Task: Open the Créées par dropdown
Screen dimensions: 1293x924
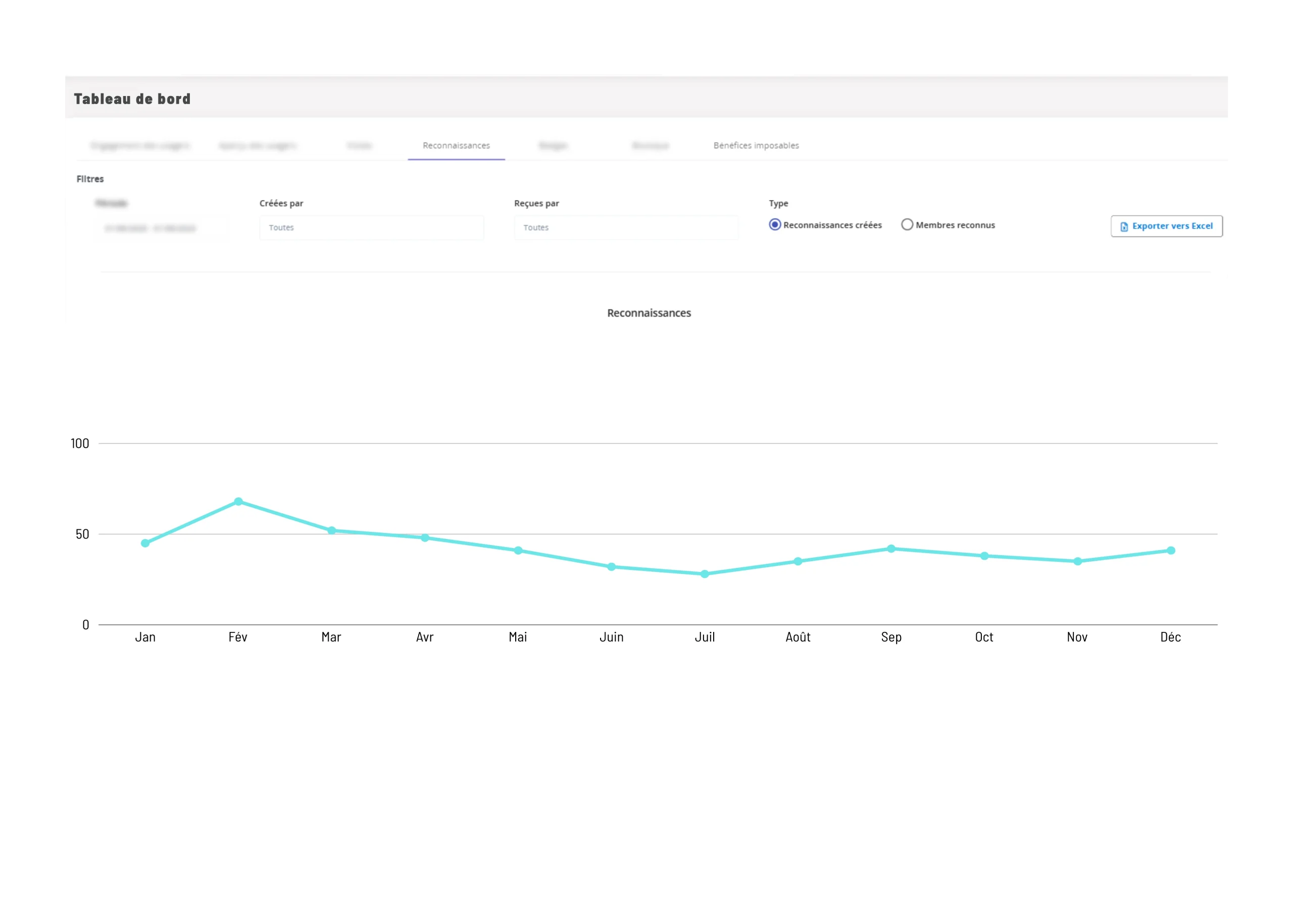Action: (371, 227)
